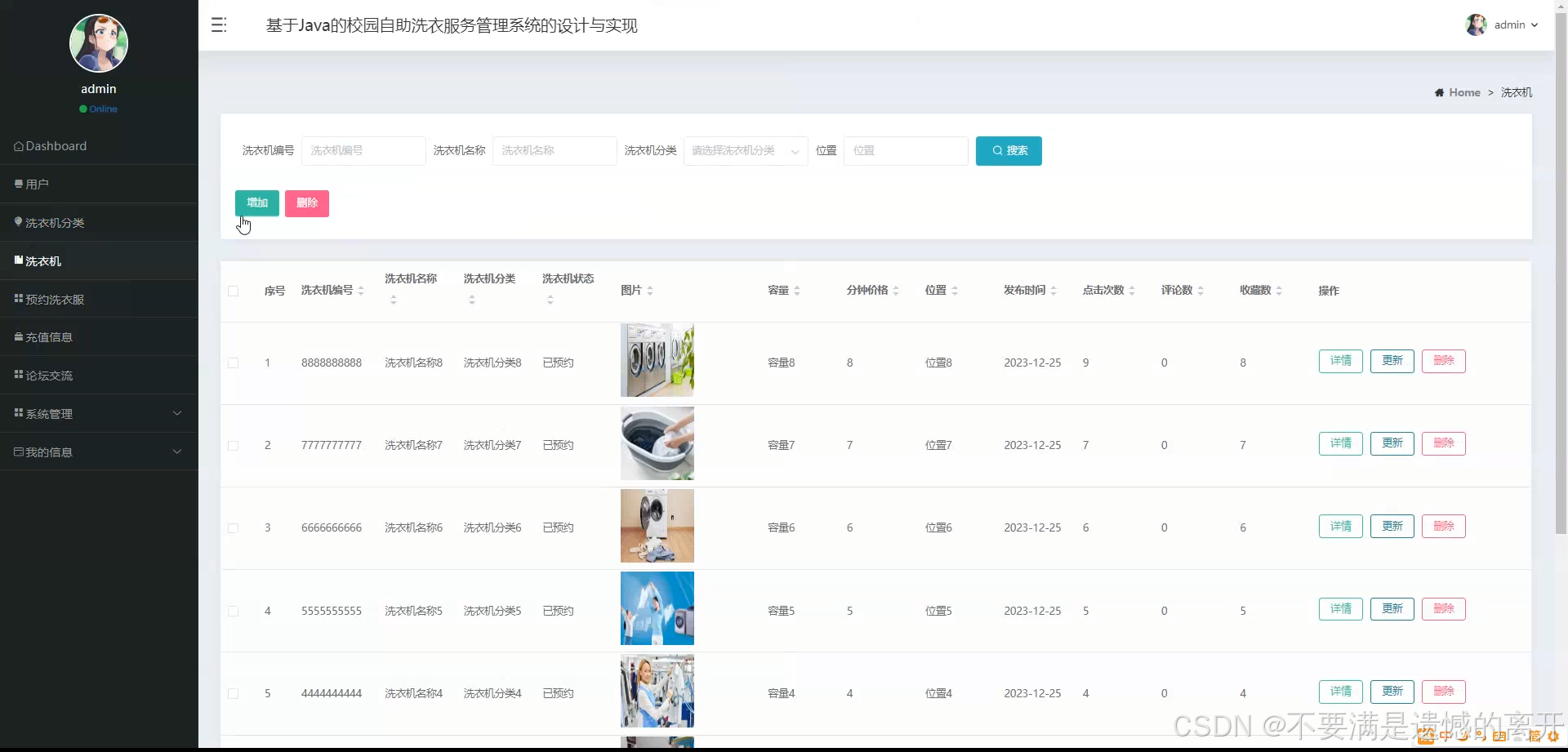
Task: Toggle the sidebar hamburger menu icon
Action: [x=219, y=25]
